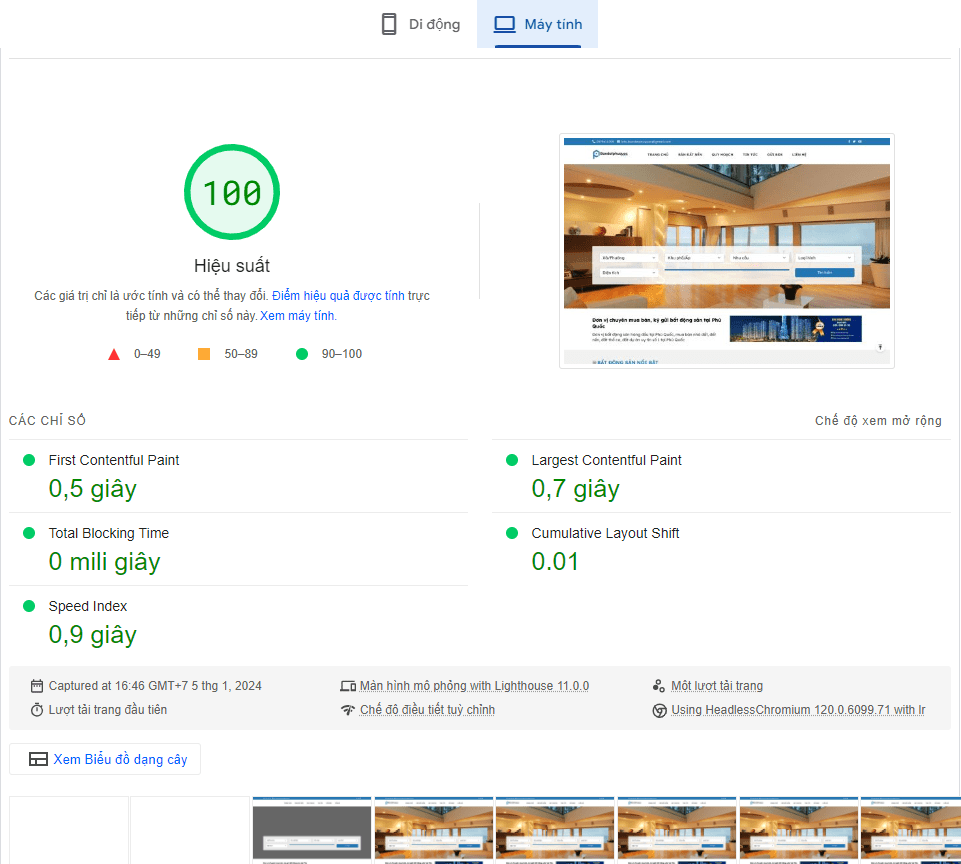The height and width of the screenshot is (864, 961).
Task: Click the 0.01 layout shift value
Action: (x=555, y=562)
